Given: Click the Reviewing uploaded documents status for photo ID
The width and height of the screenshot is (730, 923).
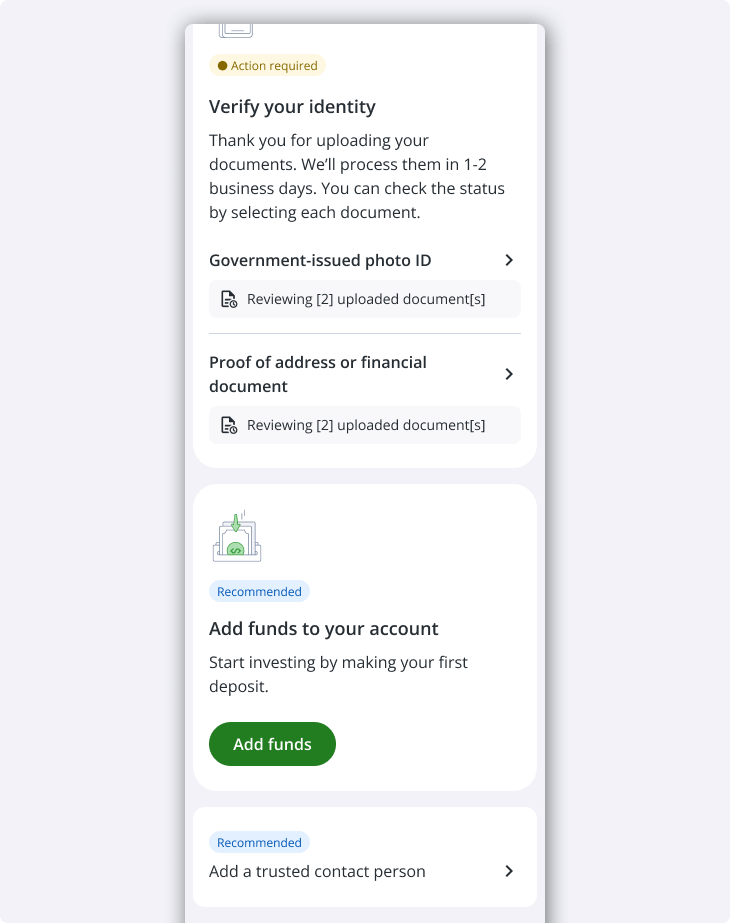Looking at the screenshot, I should point(366,299).
